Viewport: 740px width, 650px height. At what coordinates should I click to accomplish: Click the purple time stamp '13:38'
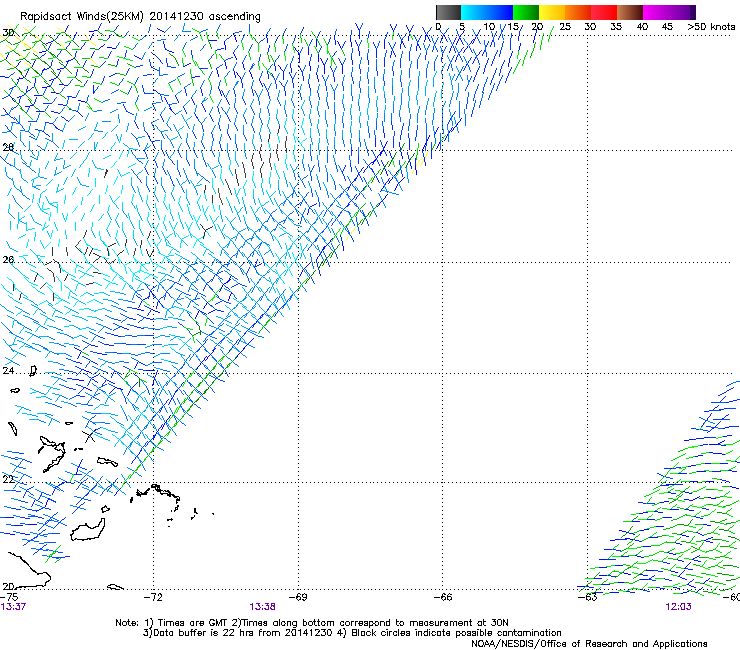pyautogui.click(x=262, y=607)
